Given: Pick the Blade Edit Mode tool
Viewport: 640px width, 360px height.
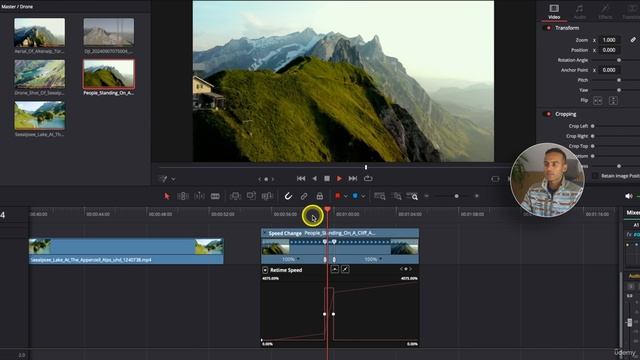Looking at the screenshot, I should [215, 196].
